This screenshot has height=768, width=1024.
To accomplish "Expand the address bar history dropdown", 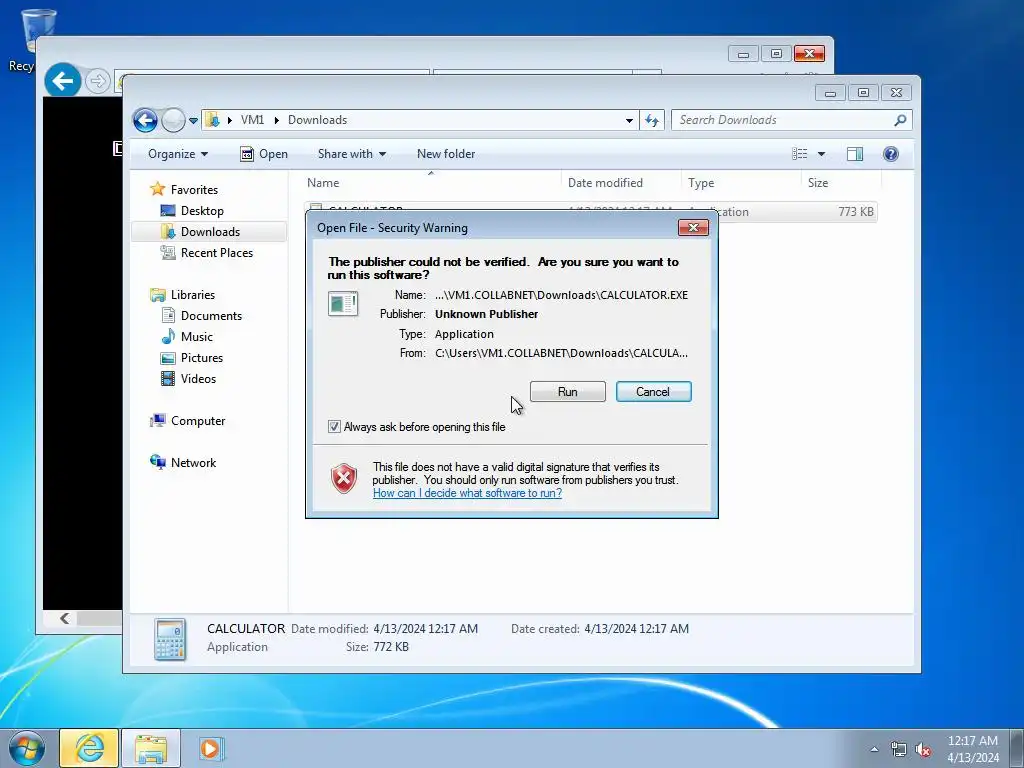I will point(629,120).
